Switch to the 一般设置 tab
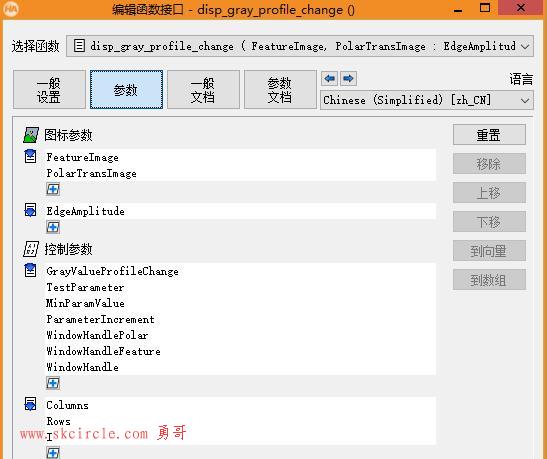The width and height of the screenshot is (547, 459). 49,90
